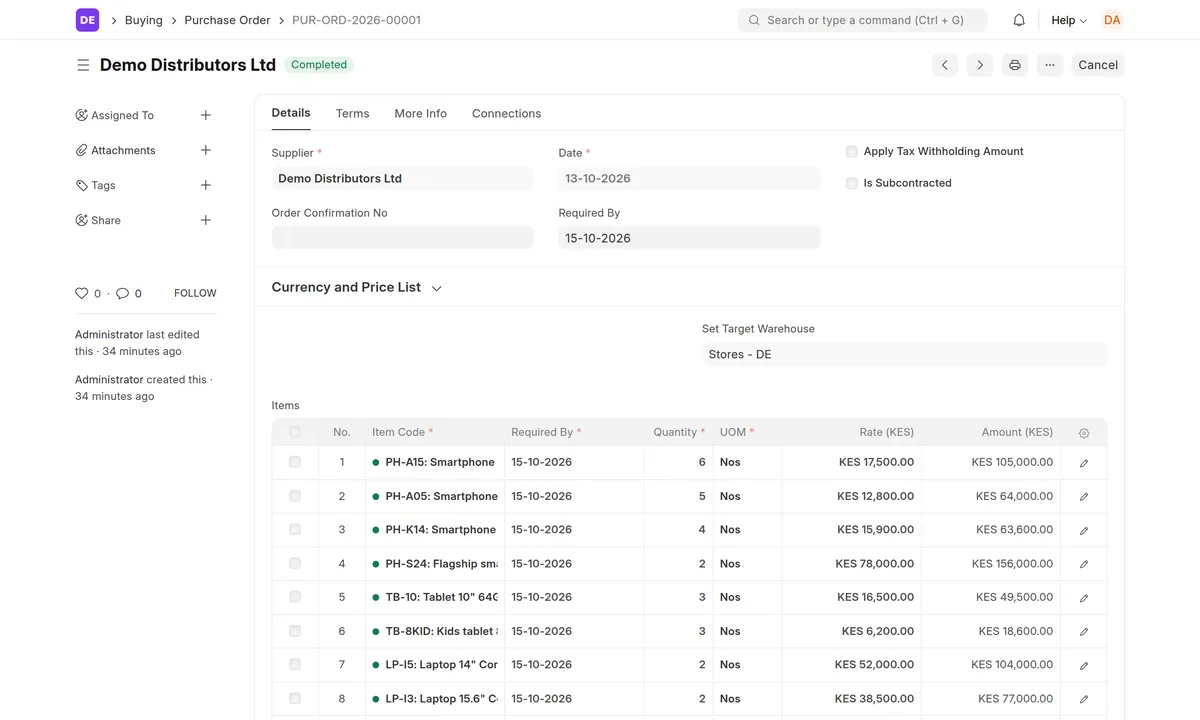The width and height of the screenshot is (1200, 720).
Task: Click the DE app logo icon
Action: tap(87, 20)
